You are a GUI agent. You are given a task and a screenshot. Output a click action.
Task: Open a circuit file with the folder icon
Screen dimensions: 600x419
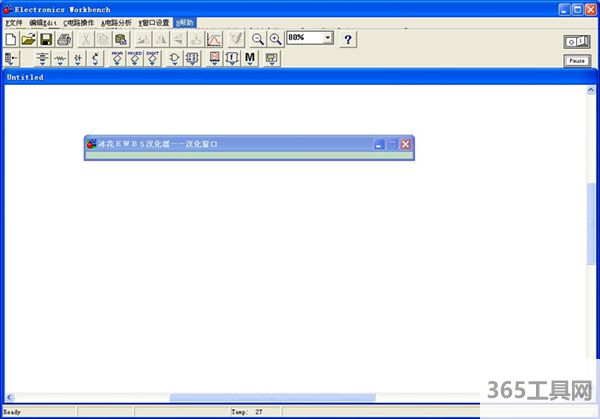[29, 39]
